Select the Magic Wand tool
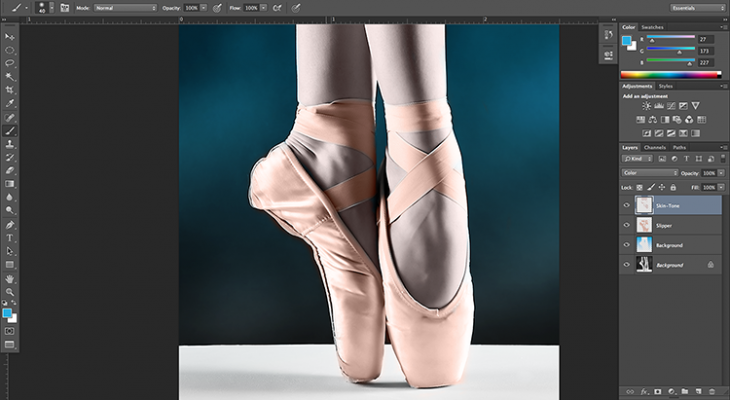This screenshot has height=400, width=730. click(10, 75)
